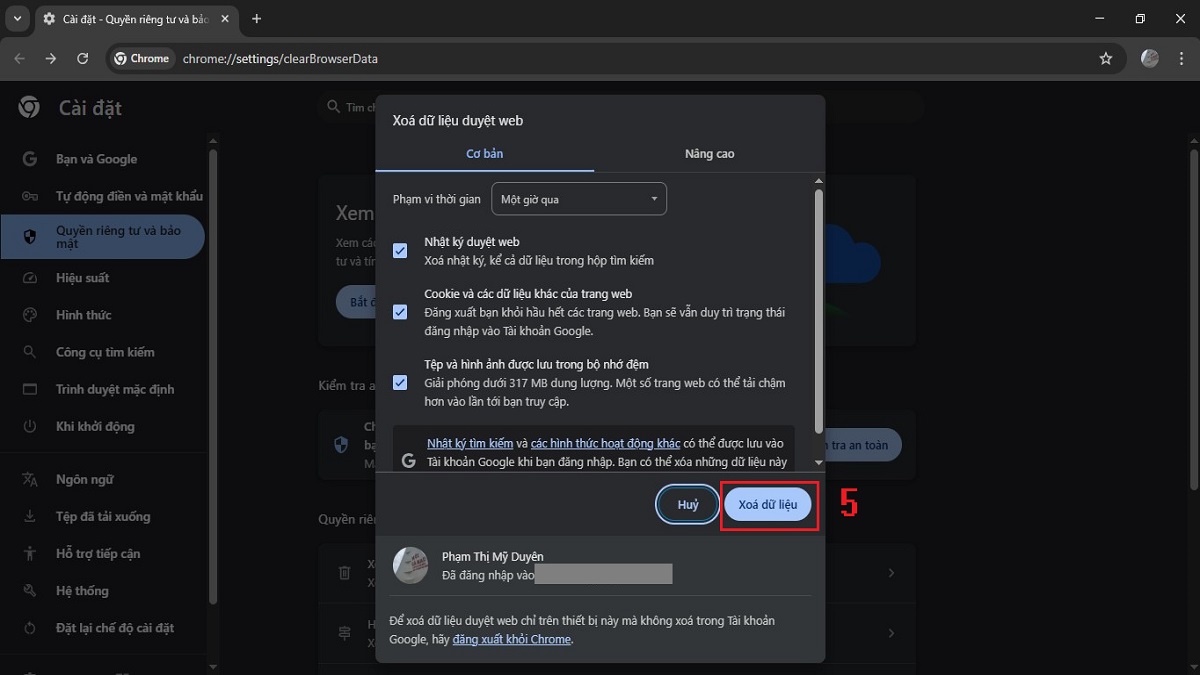Click the Phạm Thị Mỹ Duyên profile picture

pyautogui.click(x=411, y=566)
